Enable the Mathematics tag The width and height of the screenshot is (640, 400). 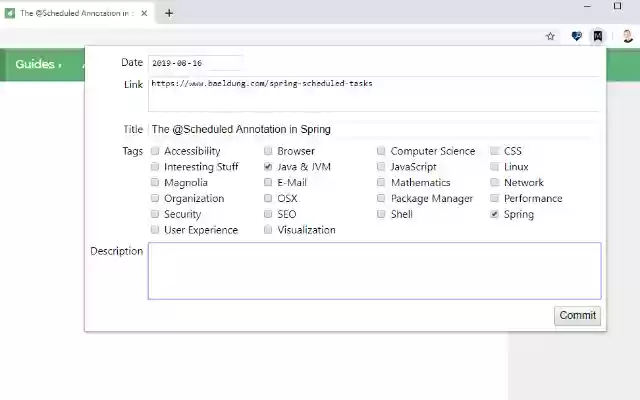click(x=381, y=182)
